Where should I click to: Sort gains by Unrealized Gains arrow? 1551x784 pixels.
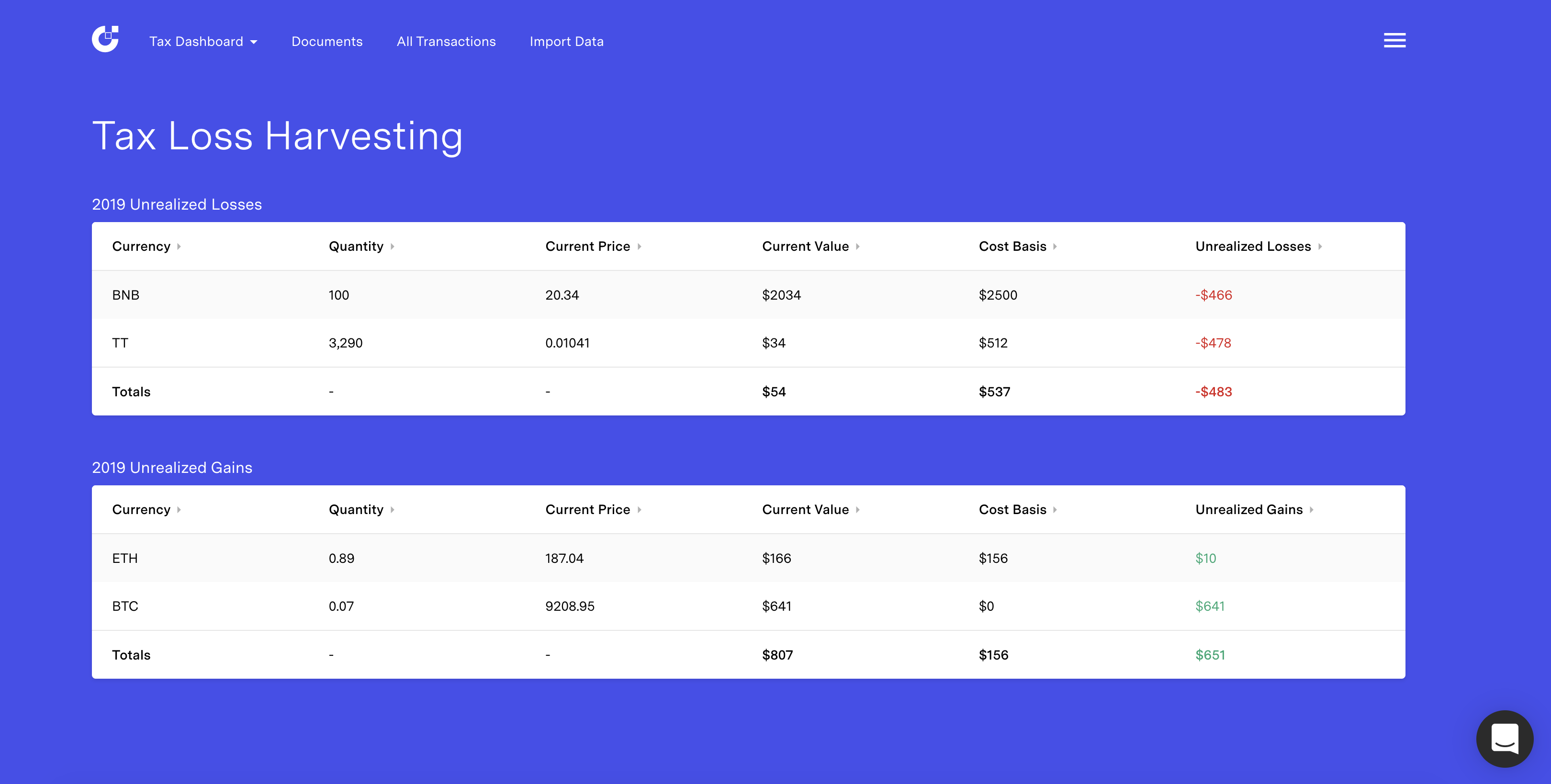1311,510
